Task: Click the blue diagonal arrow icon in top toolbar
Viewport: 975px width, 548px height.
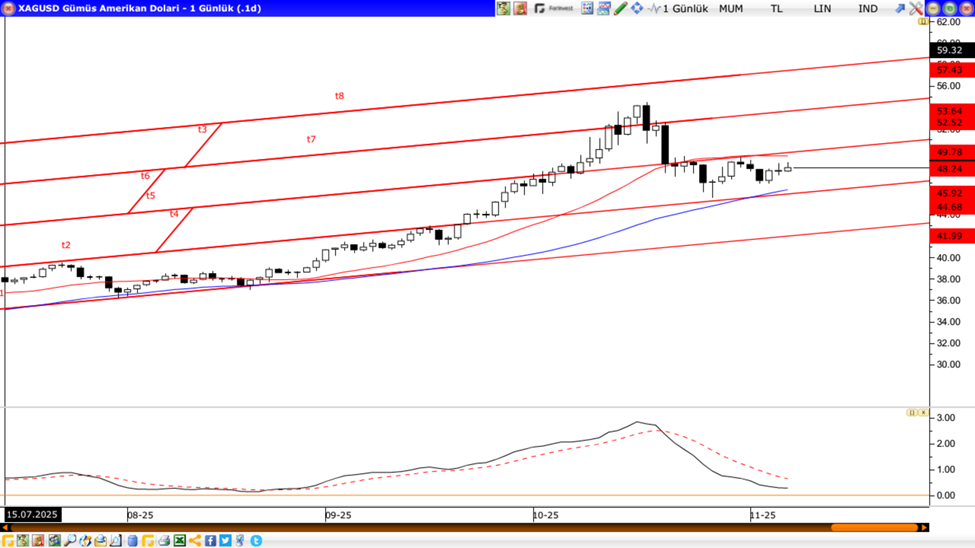Action: click(x=899, y=8)
